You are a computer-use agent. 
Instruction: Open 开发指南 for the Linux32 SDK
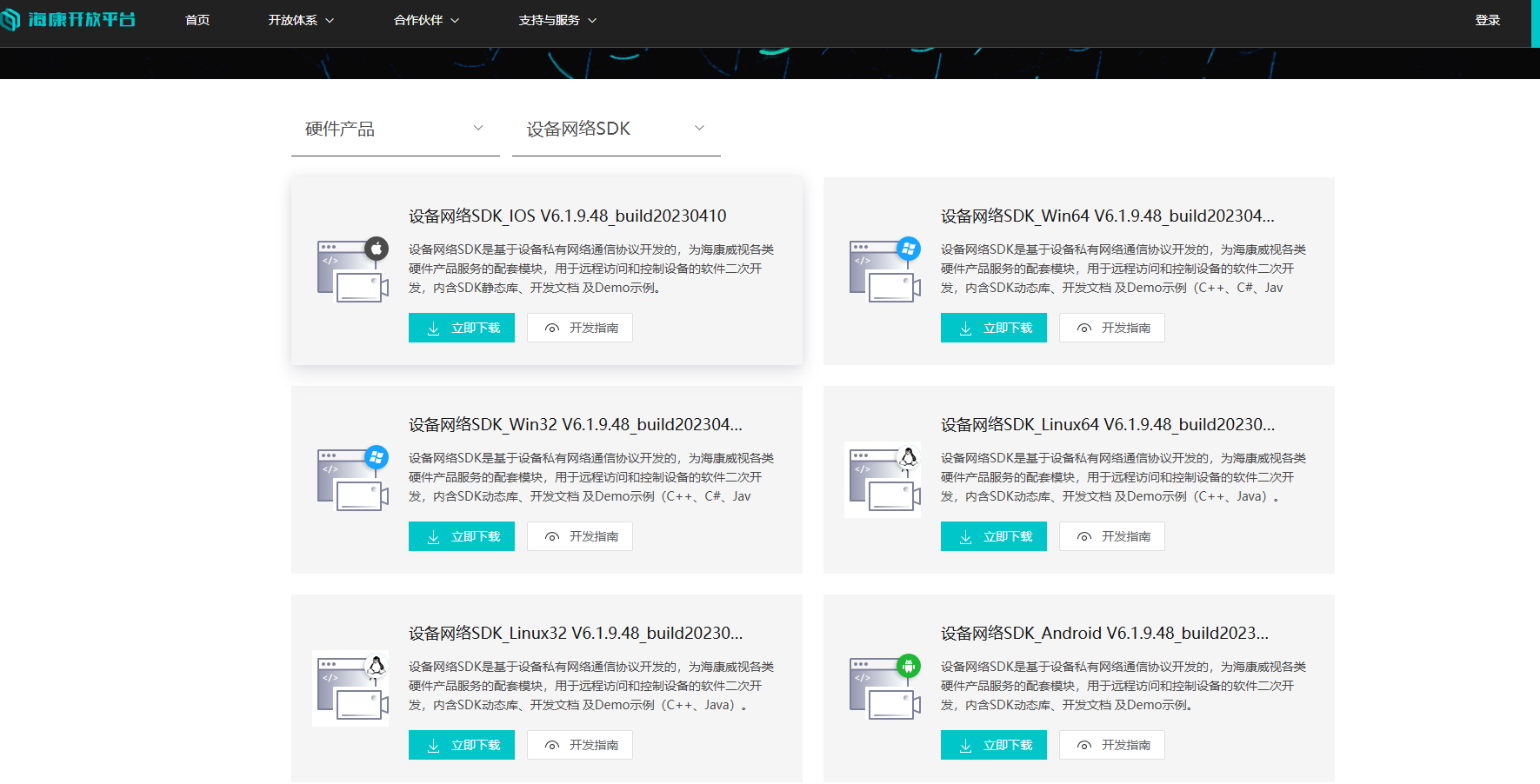580,745
